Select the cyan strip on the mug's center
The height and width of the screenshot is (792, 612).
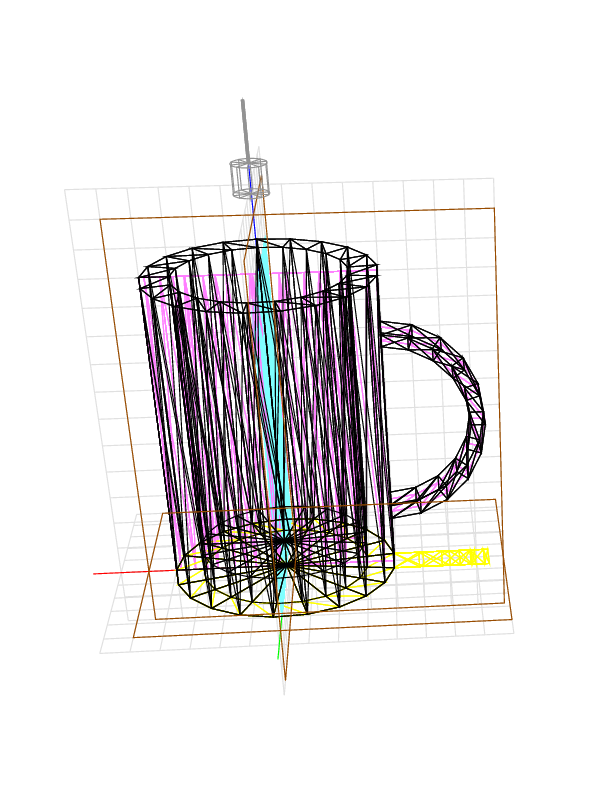point(275,400)
